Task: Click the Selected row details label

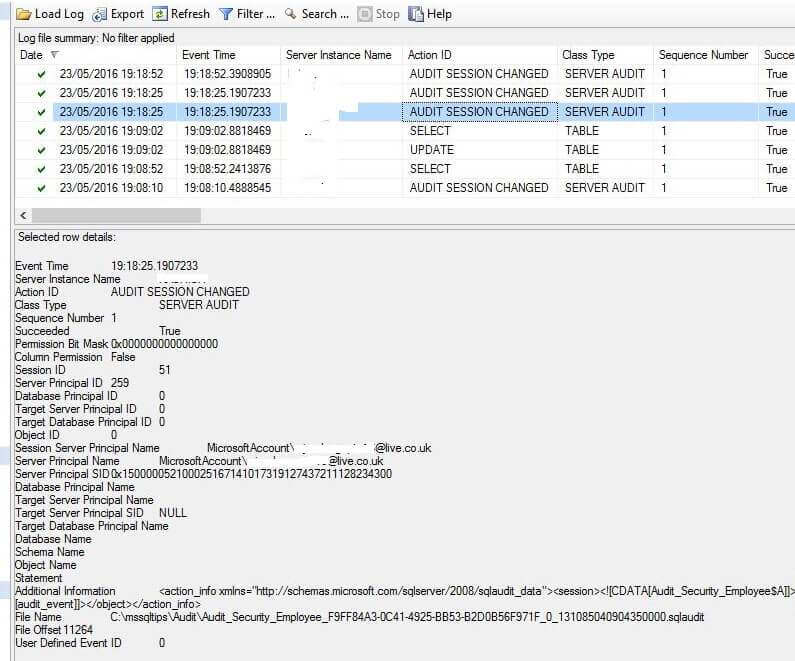Action: click(67, 237)
